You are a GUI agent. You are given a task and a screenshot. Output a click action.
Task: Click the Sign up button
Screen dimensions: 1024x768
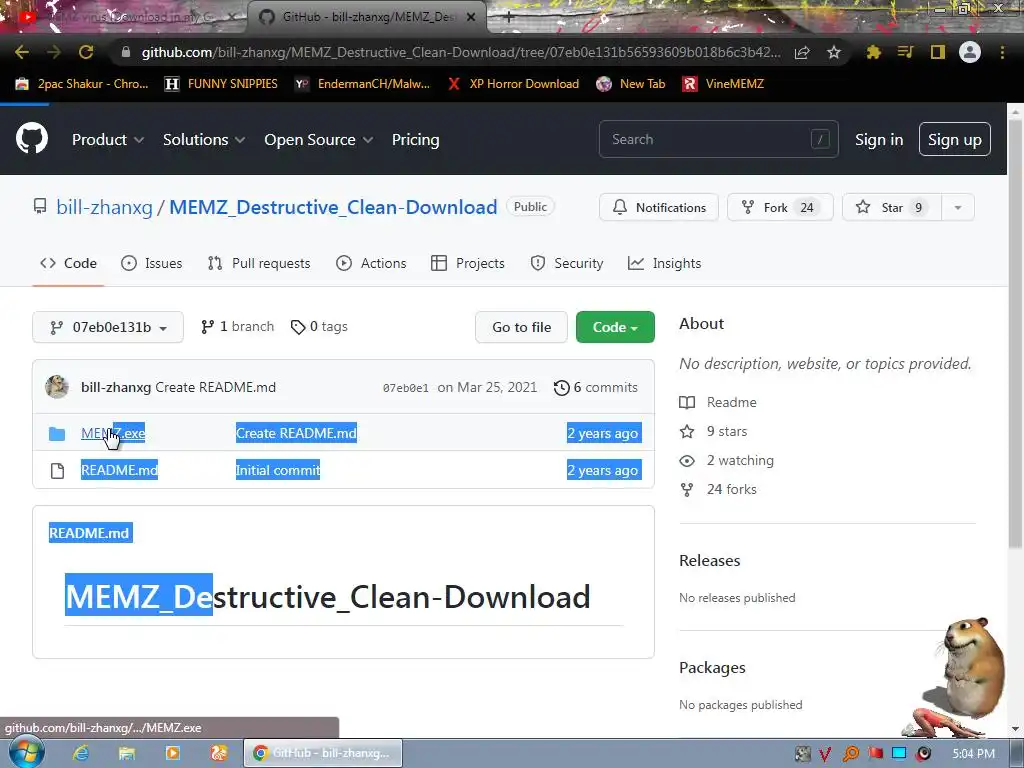tap(954, 139)
